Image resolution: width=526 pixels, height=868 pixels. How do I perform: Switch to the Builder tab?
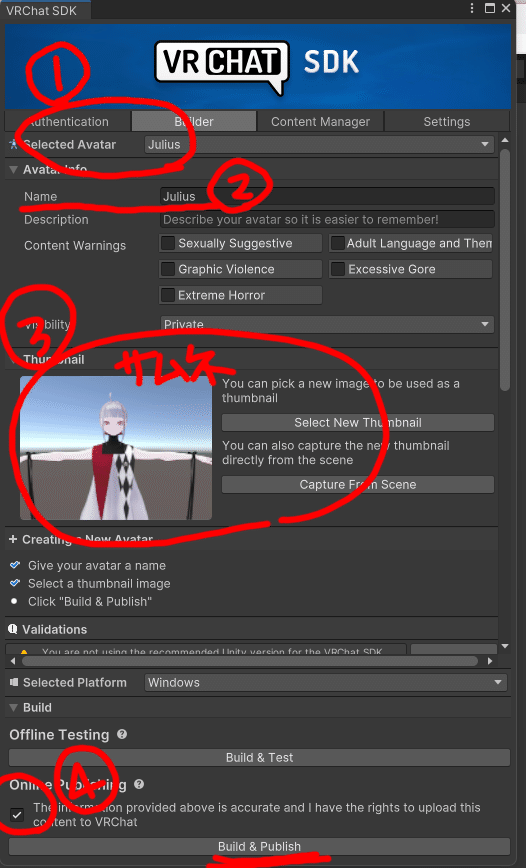(x=194, y=121)
